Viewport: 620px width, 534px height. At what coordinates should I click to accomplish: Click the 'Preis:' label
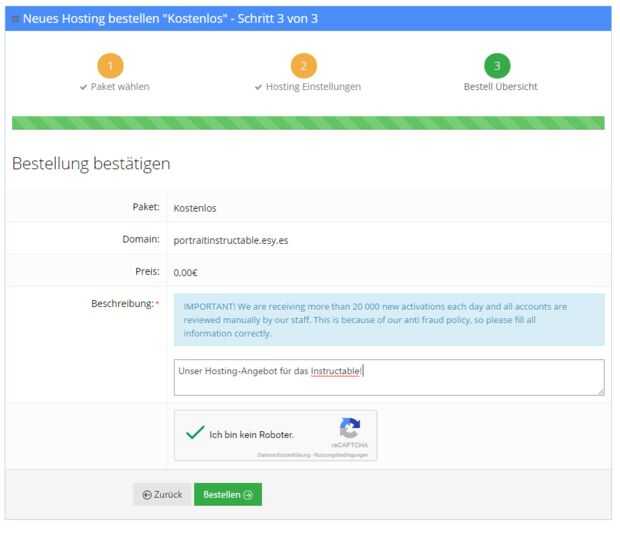tap(147, 272)
